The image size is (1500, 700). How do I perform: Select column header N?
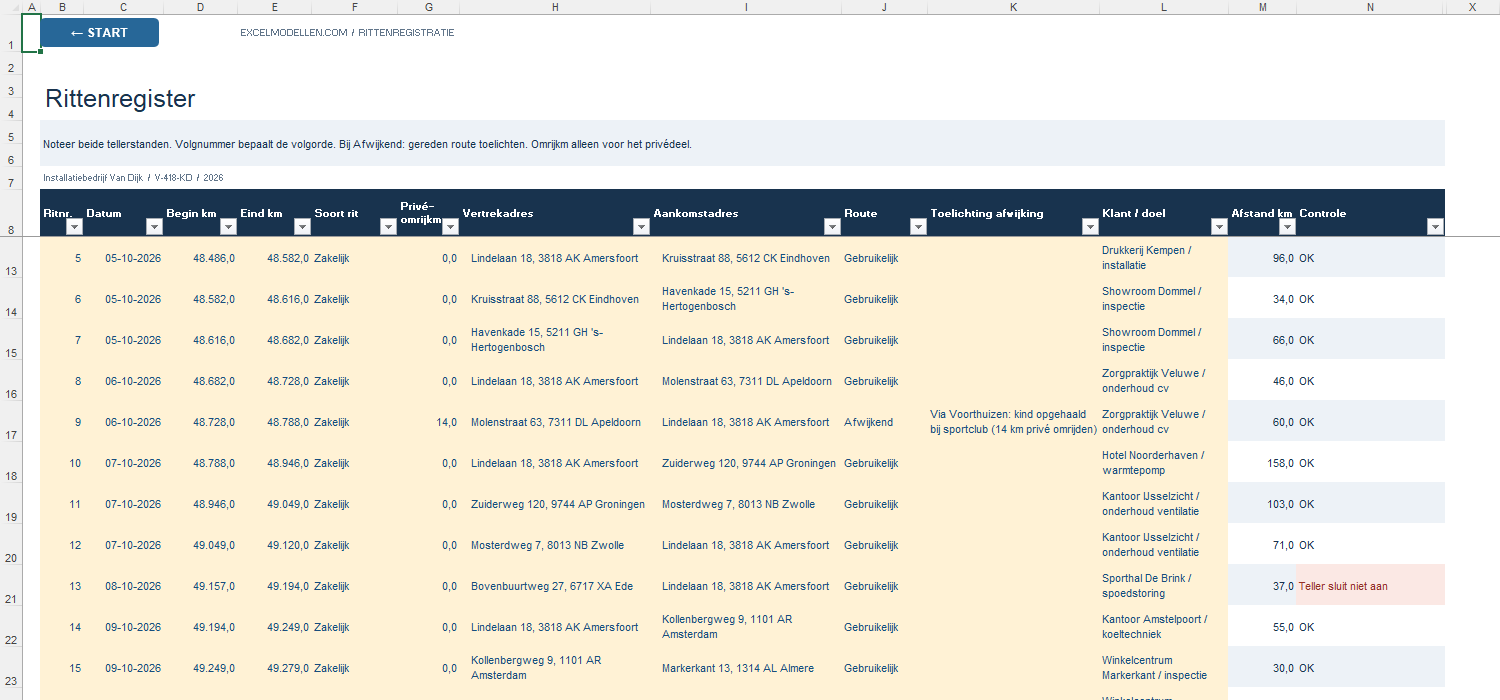point(1370,7)
